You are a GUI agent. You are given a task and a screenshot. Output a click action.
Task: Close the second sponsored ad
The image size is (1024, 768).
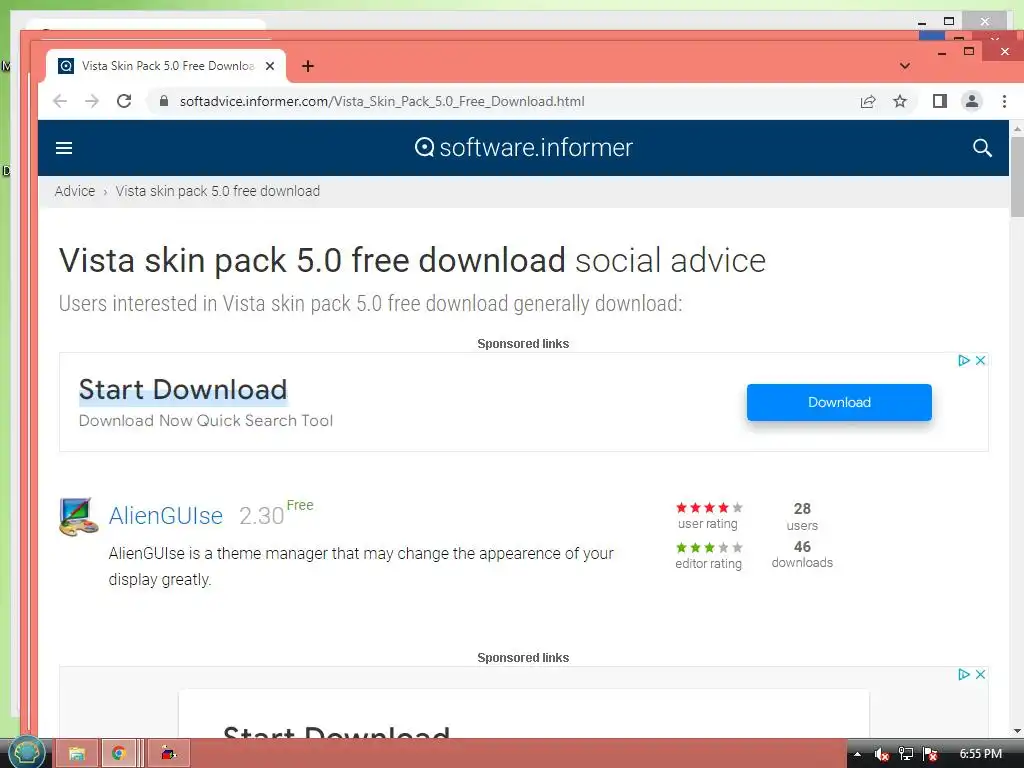(x=980, y=675)
